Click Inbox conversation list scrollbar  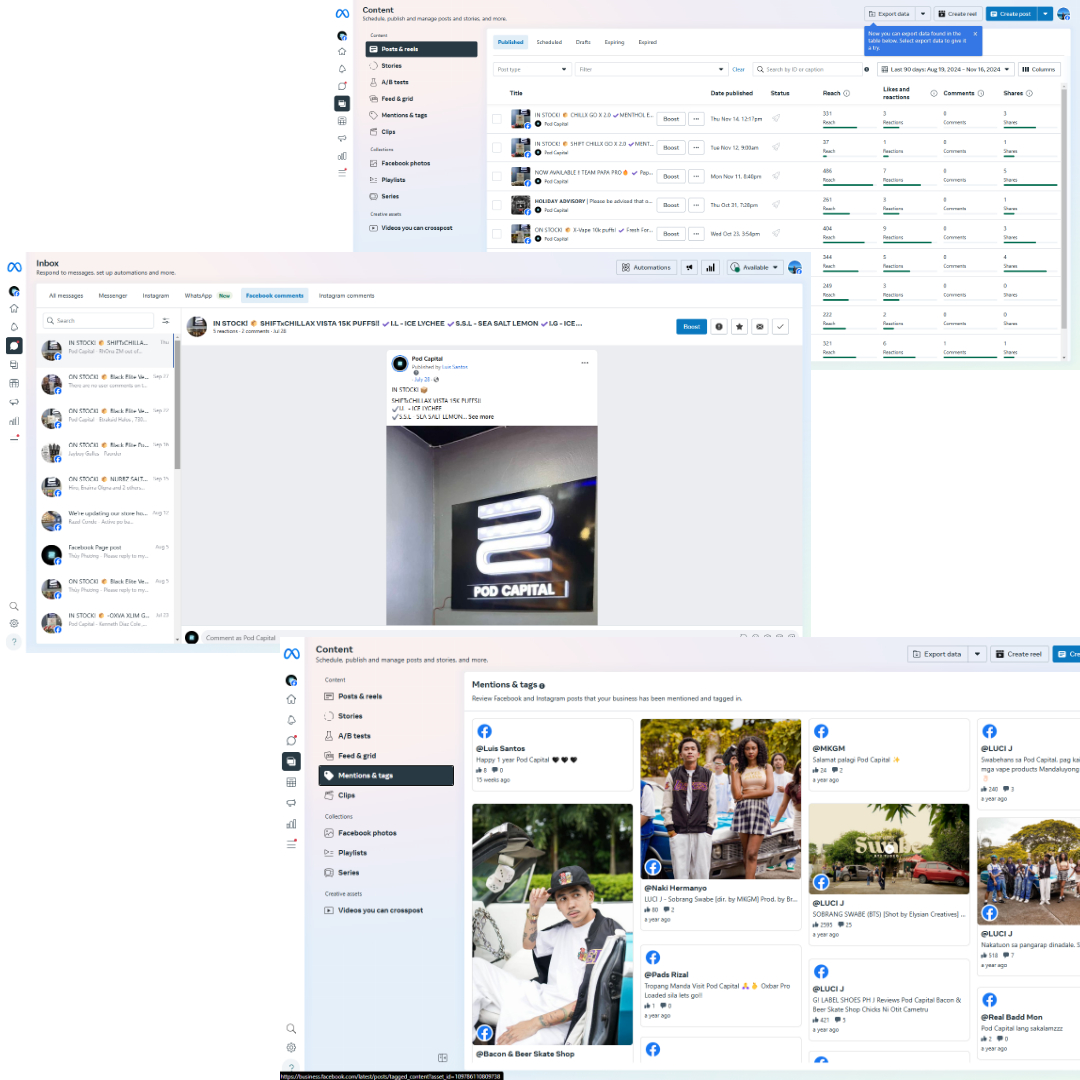[177, 403]
